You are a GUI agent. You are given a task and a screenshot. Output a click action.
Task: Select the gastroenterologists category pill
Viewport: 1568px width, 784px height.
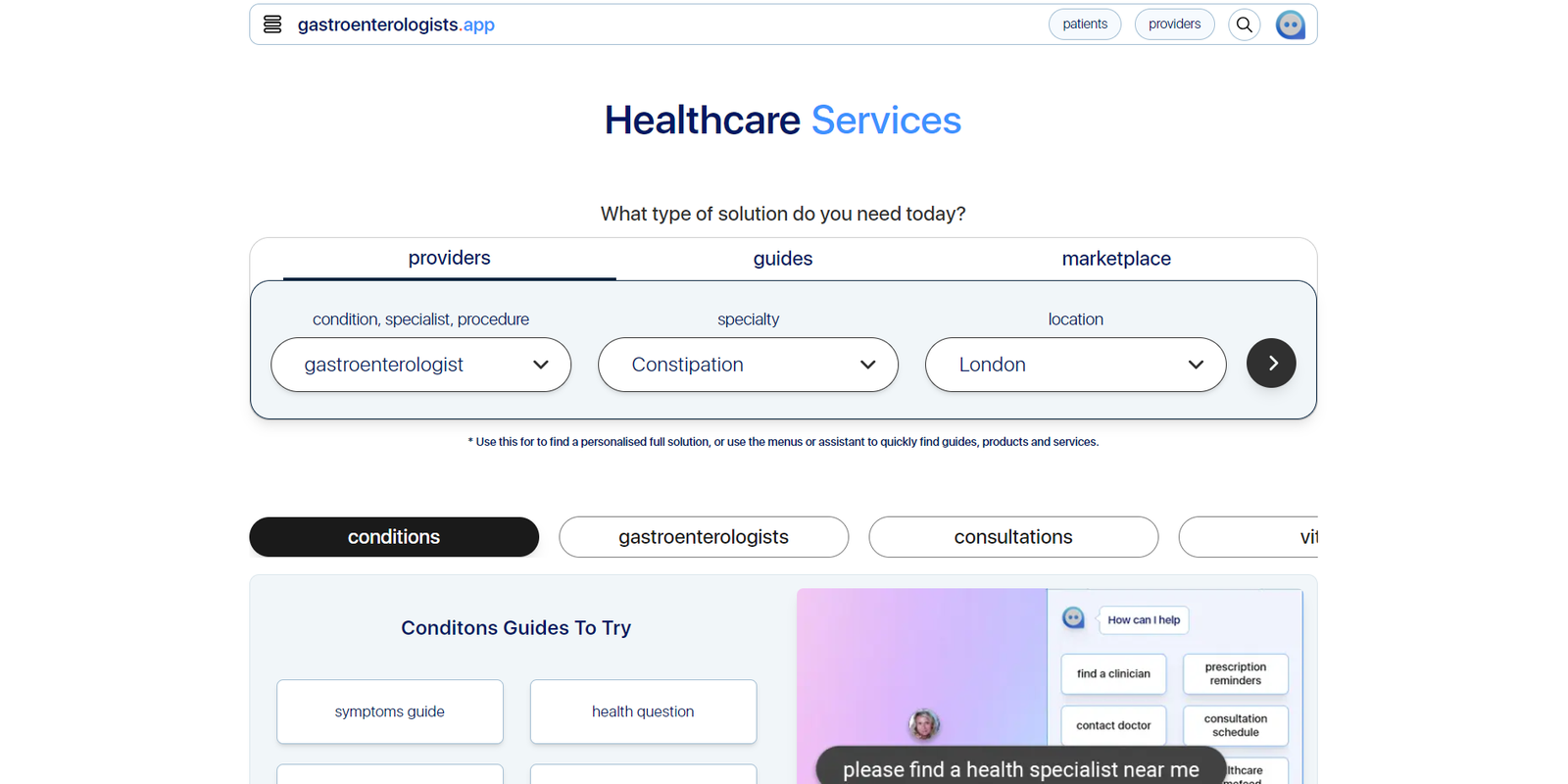(x=704, y=537)
